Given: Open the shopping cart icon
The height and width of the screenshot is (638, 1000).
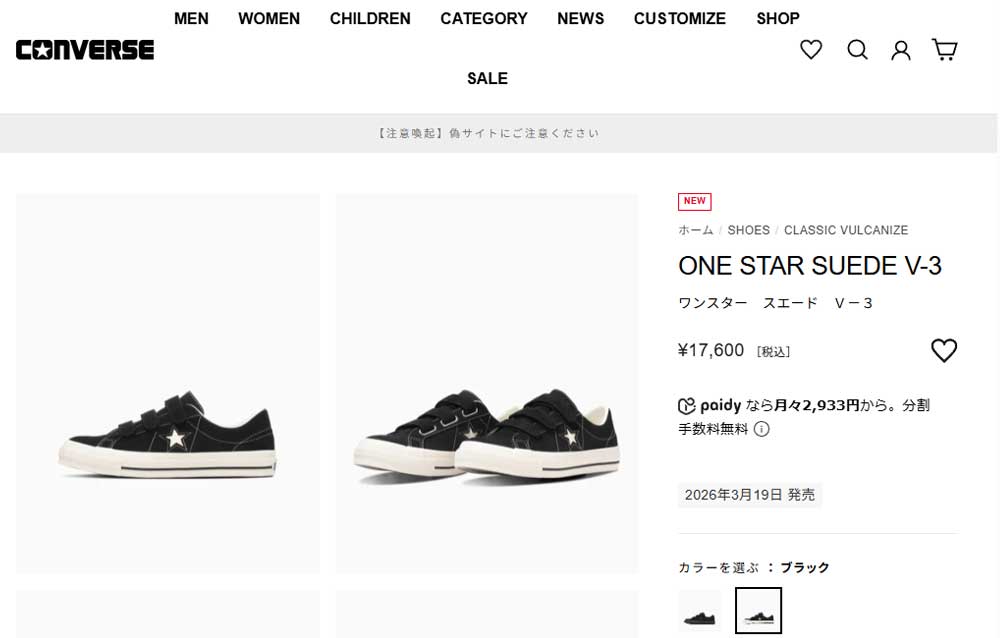Looking at the screenshot, I should [x=945, y=50].
